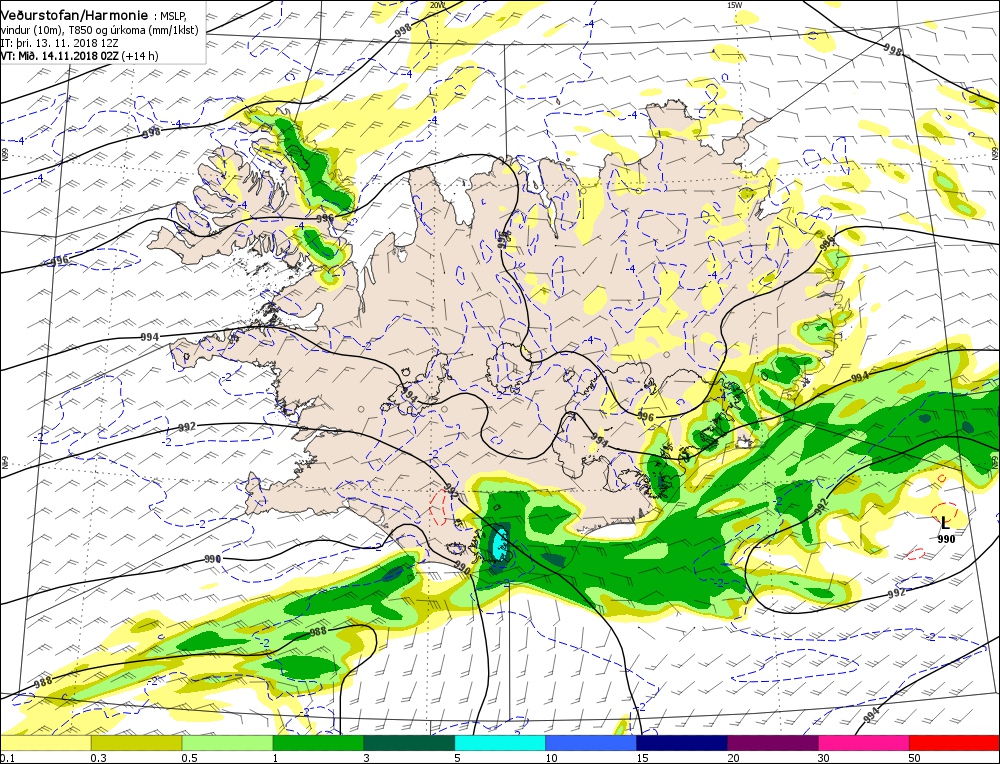The height and width of the screenshot is (764, 1000).
Task: Select the dark green 3–5 legend swatch
Action: [x=409, y=742]
